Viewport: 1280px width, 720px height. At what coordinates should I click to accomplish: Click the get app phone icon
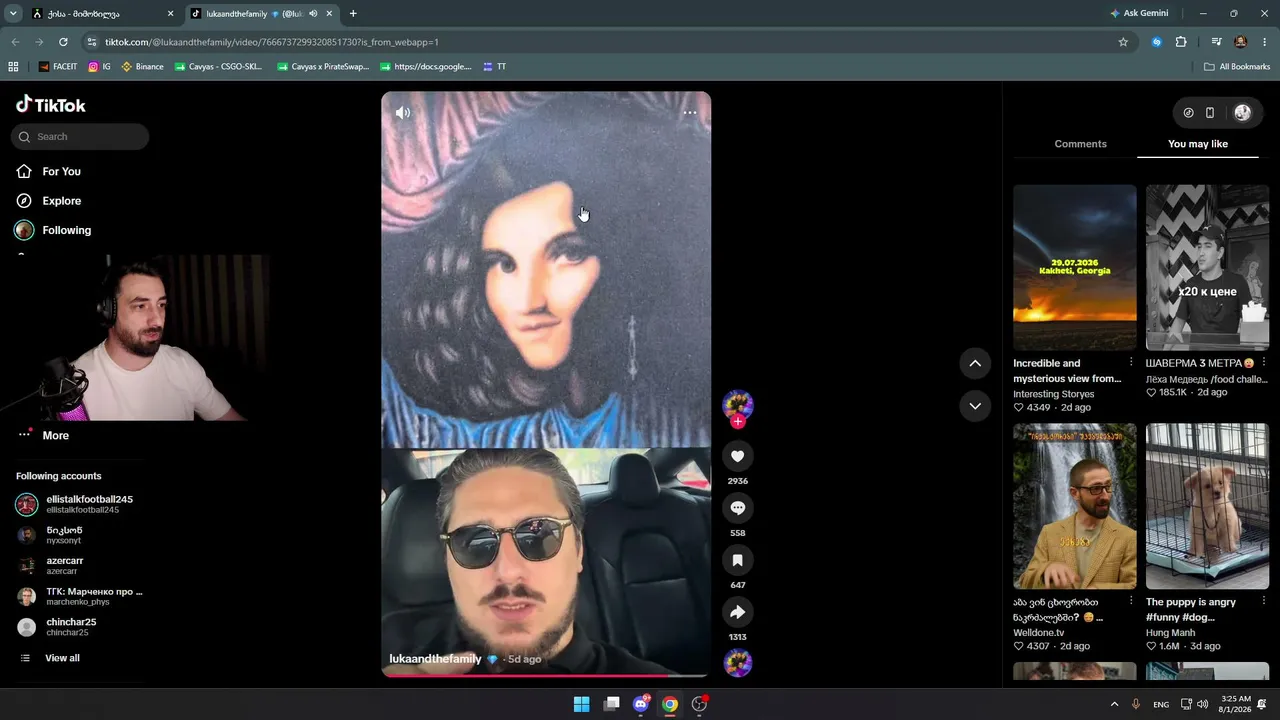(1210, 113)
